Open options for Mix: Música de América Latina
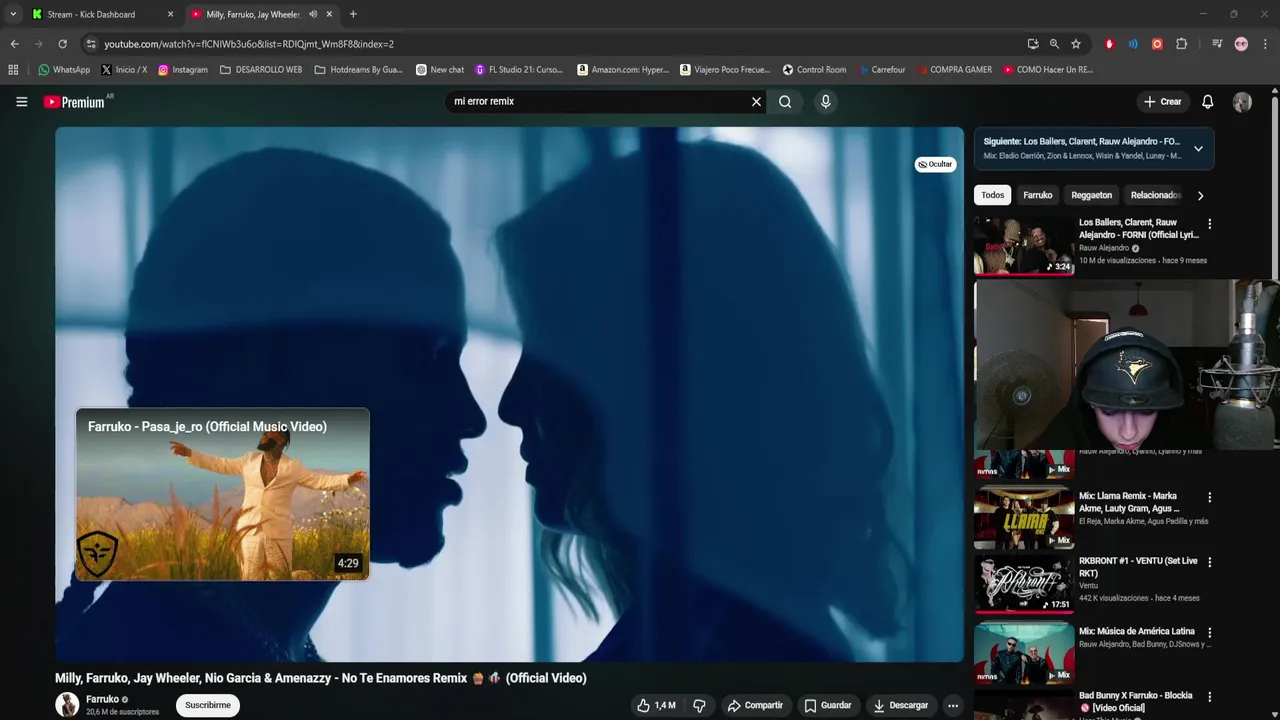Image resolution: width=1280 pixels, height=720 pixels. [x=1209, y=632]
